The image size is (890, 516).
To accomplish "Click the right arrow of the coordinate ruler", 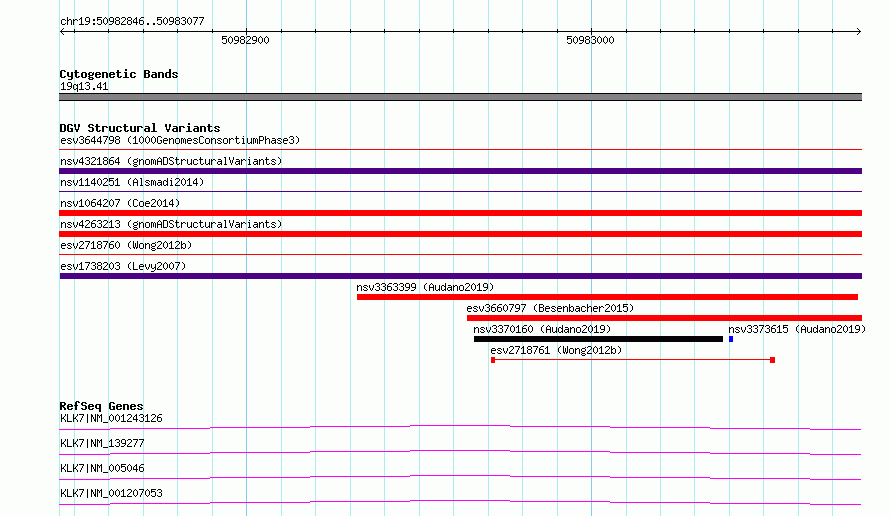I will click(x=858, y=31).
